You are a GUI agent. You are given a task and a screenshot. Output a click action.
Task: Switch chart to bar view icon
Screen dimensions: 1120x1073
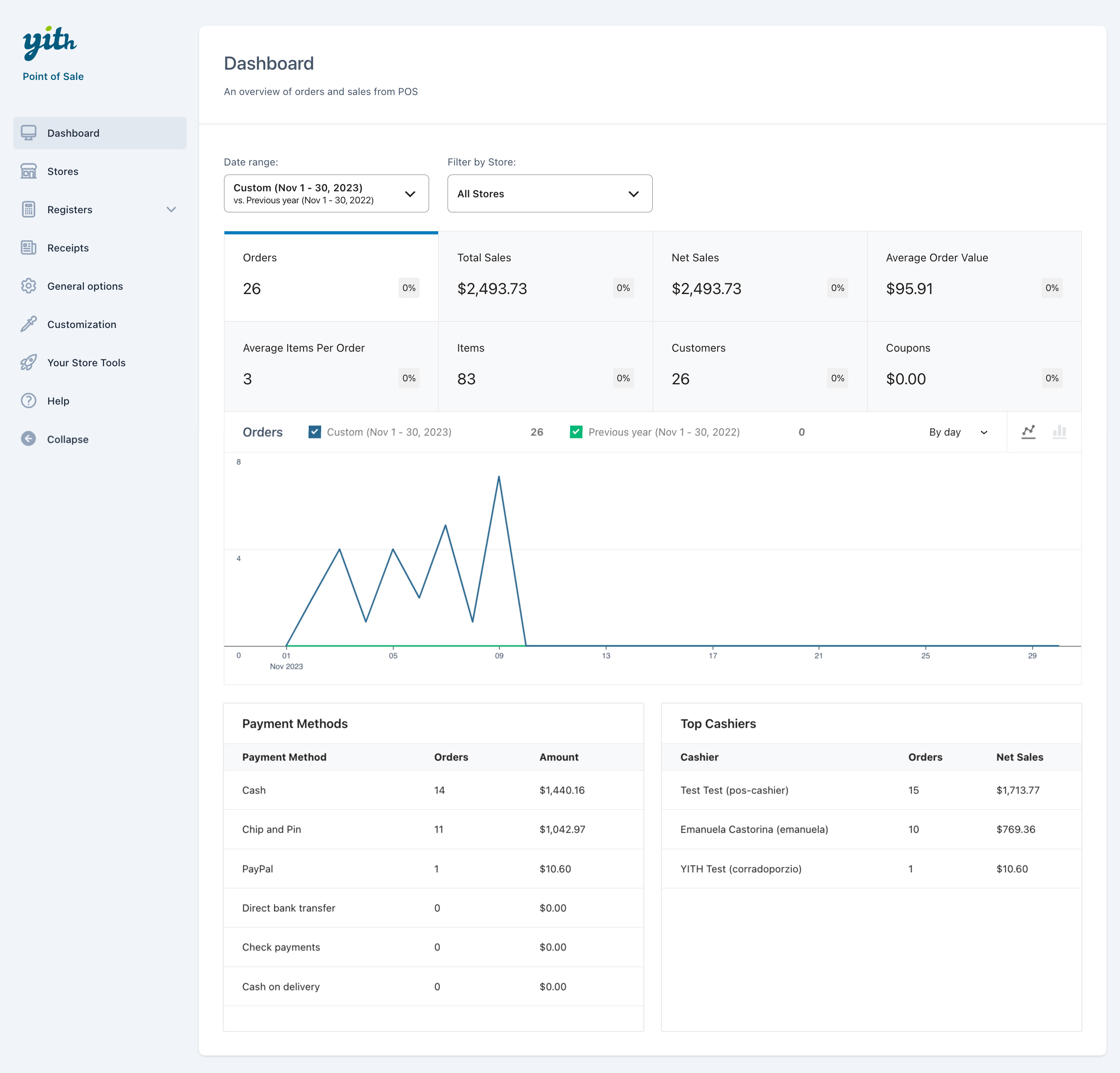(x=1059, y=432)
